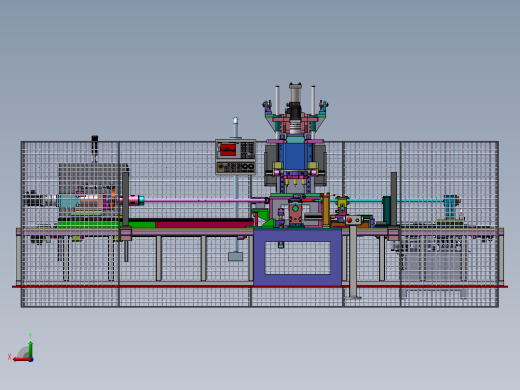Screen dimensions: 520x390
Task: Select the control panel keypad below red screen
Action: [x=235, y=167]
